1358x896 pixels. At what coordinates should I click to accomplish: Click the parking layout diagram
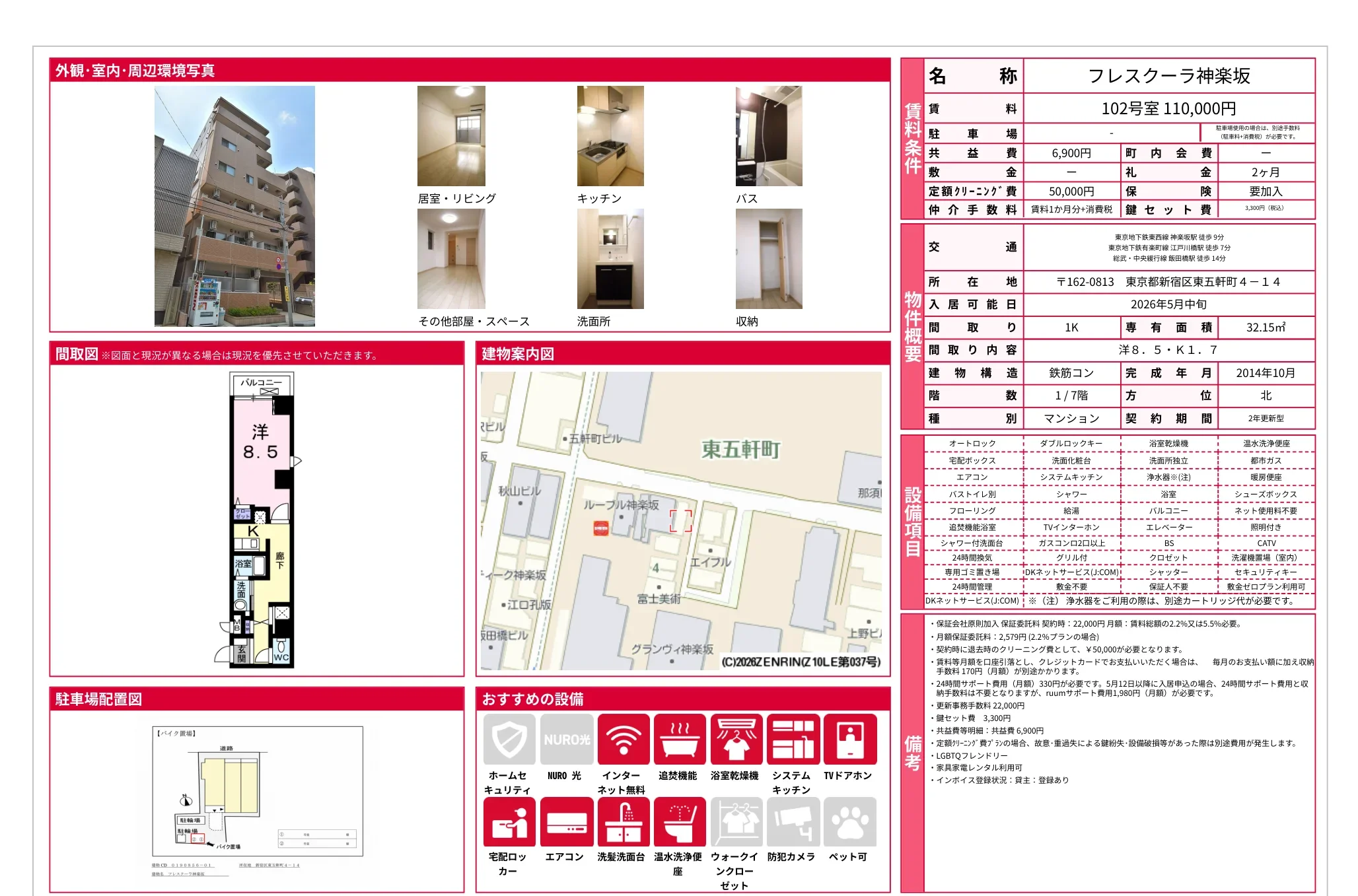(258, 791)
